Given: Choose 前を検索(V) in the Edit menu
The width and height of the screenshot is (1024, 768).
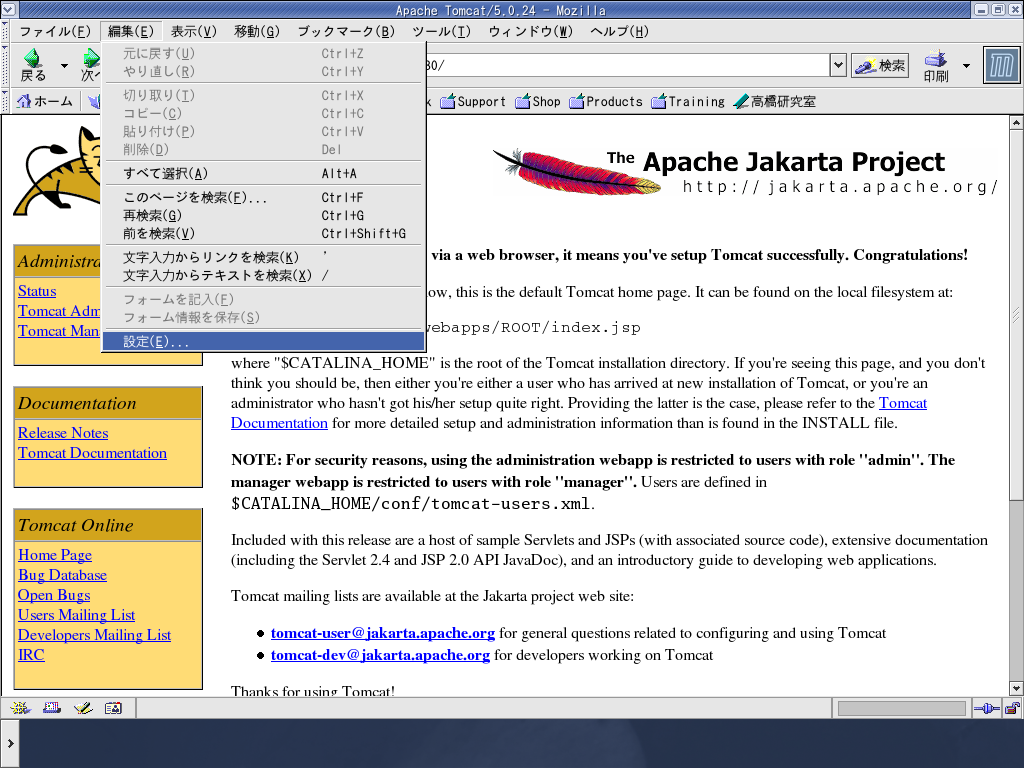Looking at the screenshot, I should pyautogui.click(x=264, y=234).
